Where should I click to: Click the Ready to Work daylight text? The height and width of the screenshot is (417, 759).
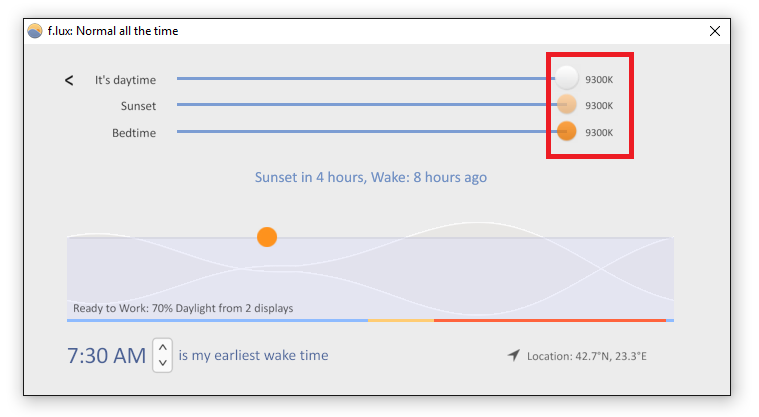(183, 308)
